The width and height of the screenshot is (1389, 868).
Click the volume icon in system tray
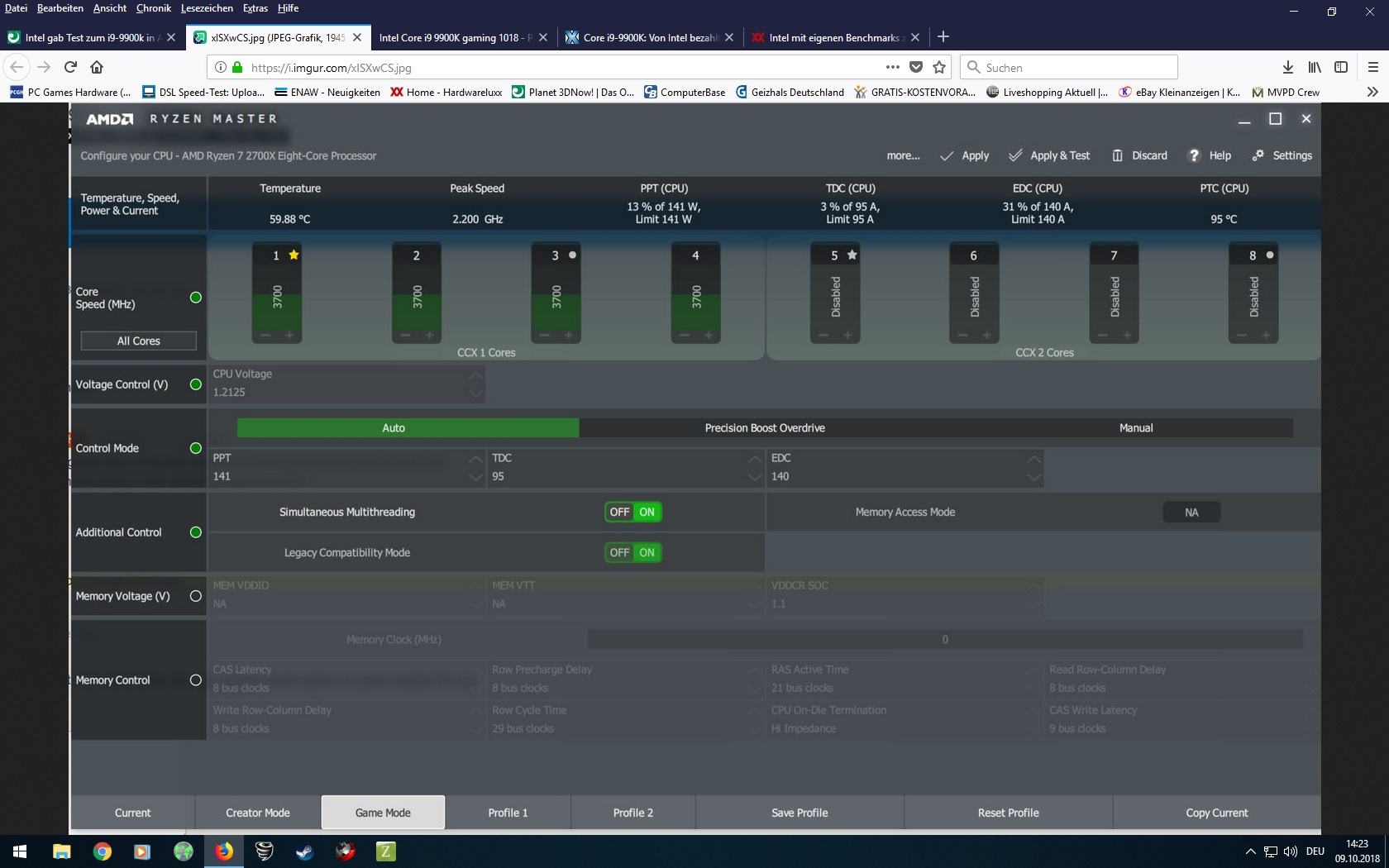1291,851
